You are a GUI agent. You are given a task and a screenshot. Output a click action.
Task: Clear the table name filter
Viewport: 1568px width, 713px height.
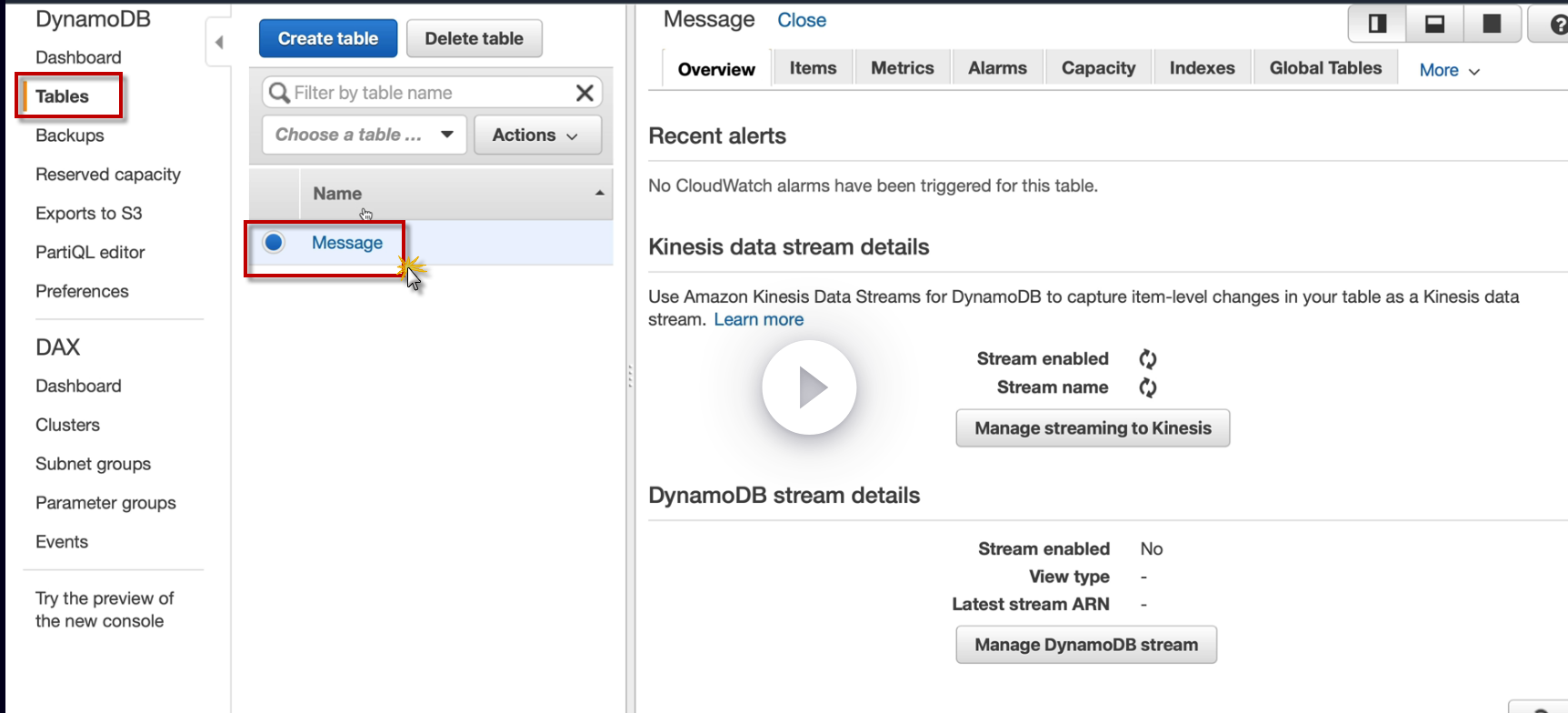(x=584, y=93)
